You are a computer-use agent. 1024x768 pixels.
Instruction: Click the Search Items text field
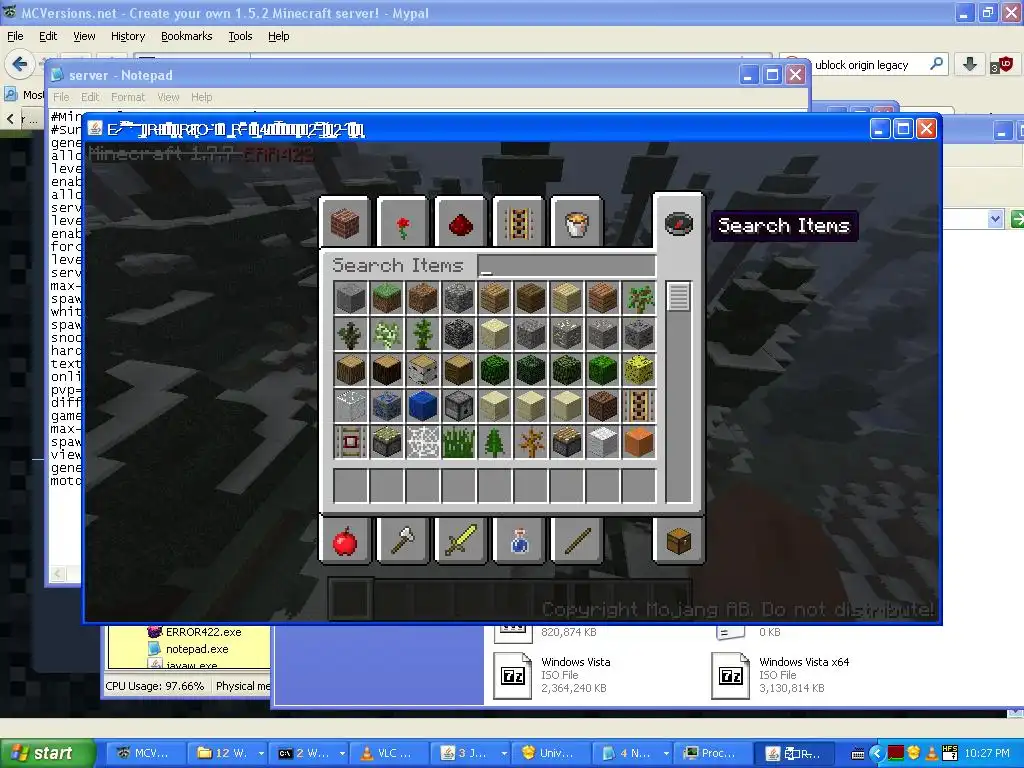[567, 266]
